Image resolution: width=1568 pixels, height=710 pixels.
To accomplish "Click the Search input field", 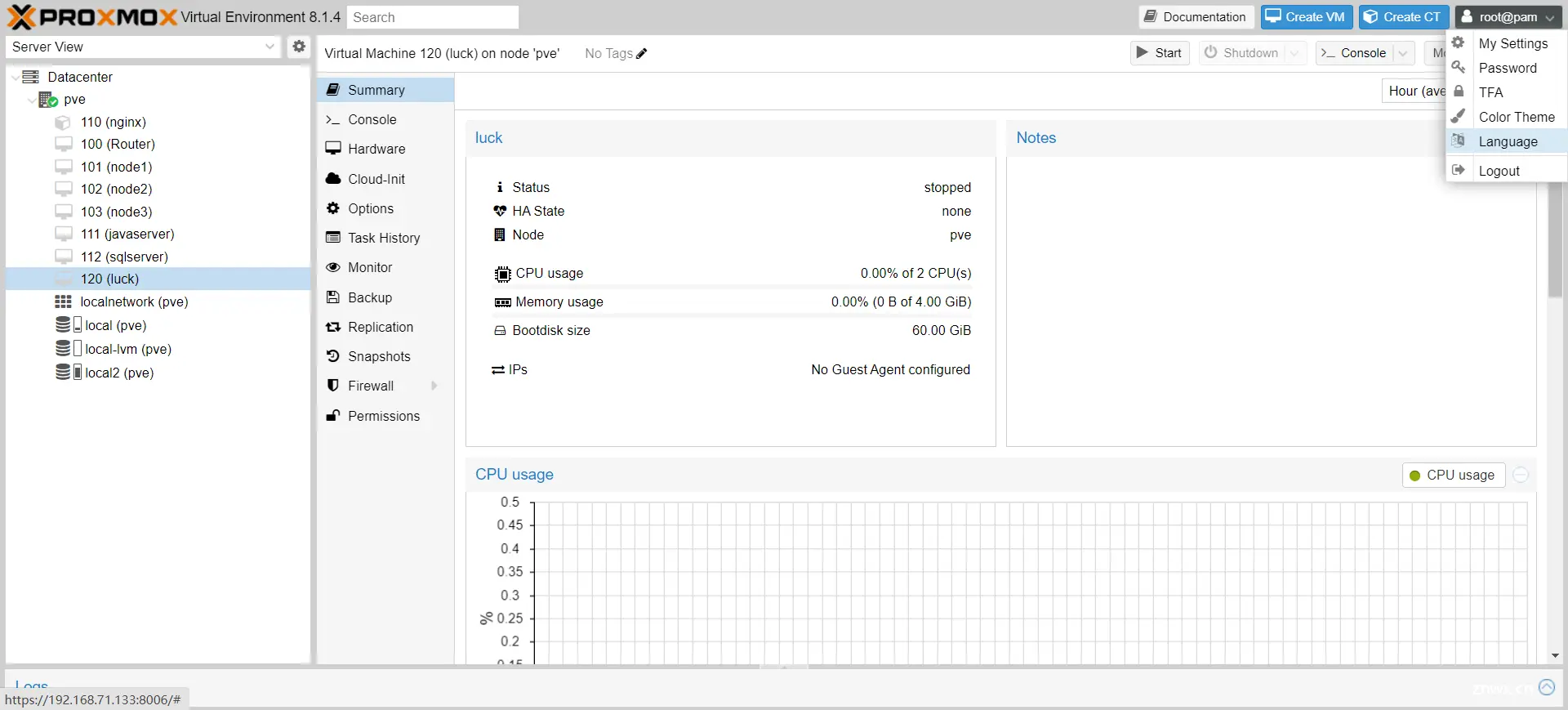I will click(433, 17).
